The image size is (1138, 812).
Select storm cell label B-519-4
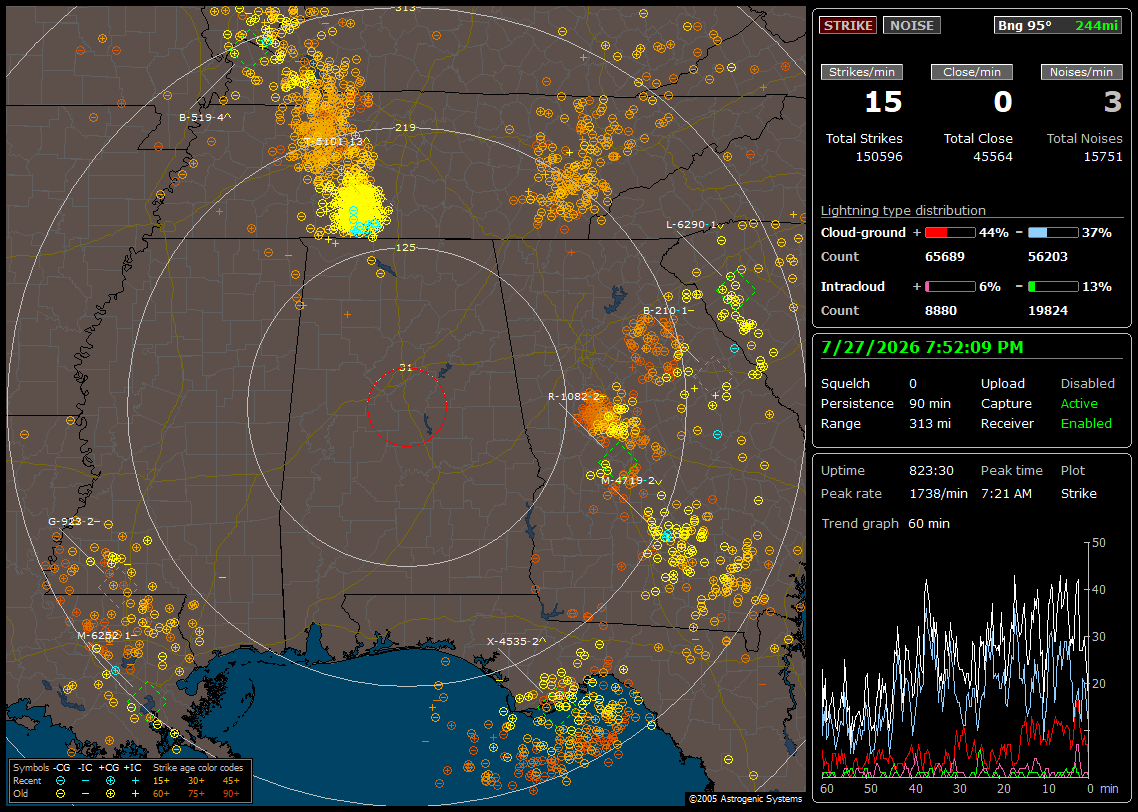coord(205,117)
